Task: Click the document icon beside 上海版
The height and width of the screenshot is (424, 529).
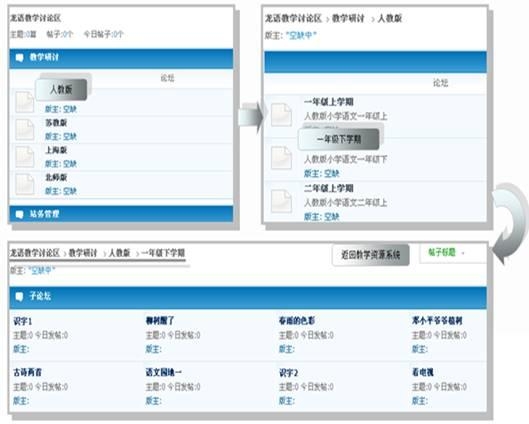Action: (x=25, y=157)
